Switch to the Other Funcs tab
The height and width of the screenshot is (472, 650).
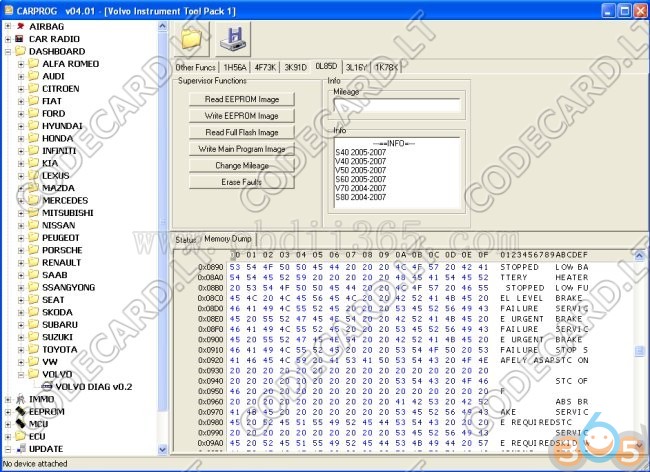[195, 68]
